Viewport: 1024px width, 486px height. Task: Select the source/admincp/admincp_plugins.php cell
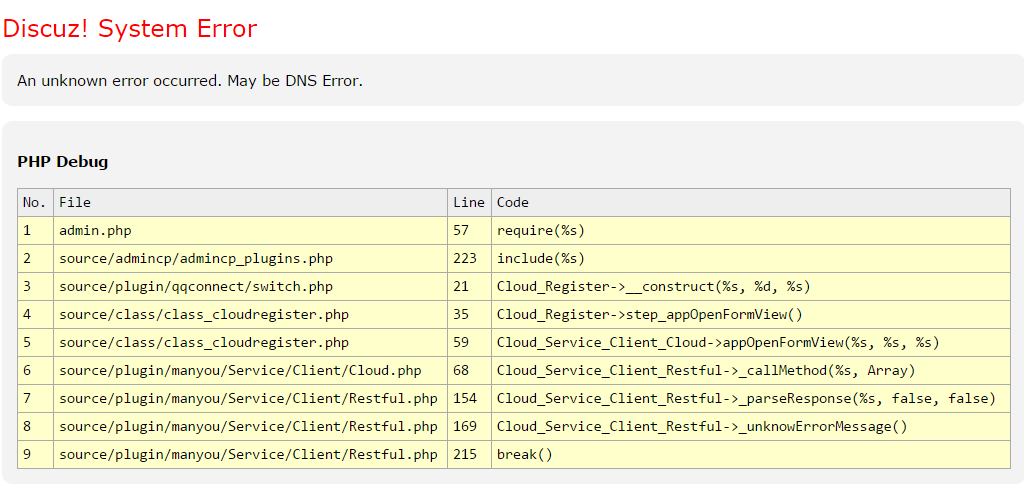point(196,258)
